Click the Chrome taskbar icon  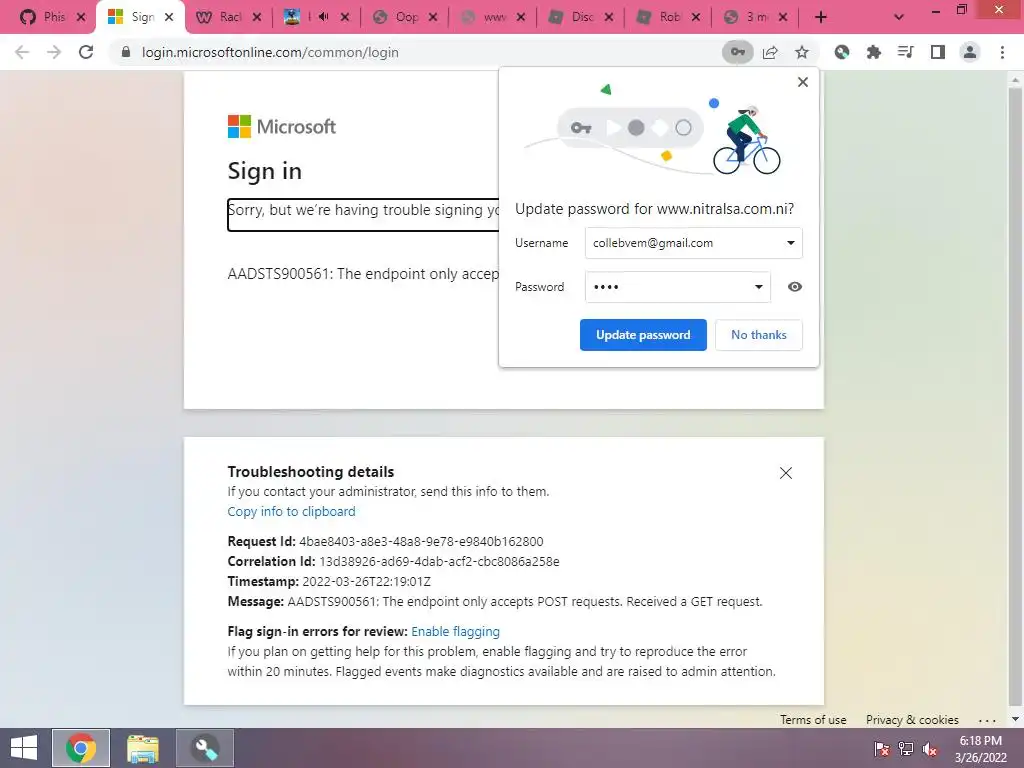click(x=81, y=748)
